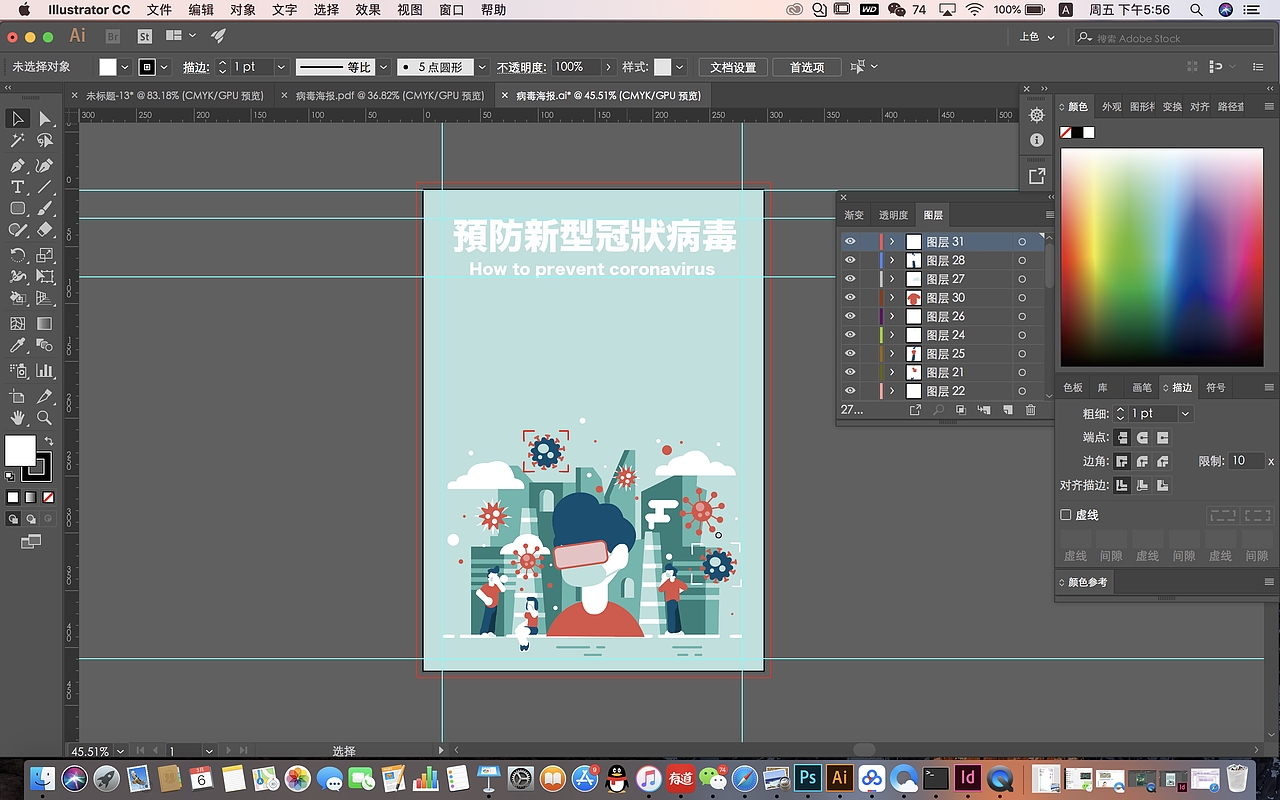The image size is (1280, 800).
Task: Click 不透明度 opacity label link
Action: point(521,67)
